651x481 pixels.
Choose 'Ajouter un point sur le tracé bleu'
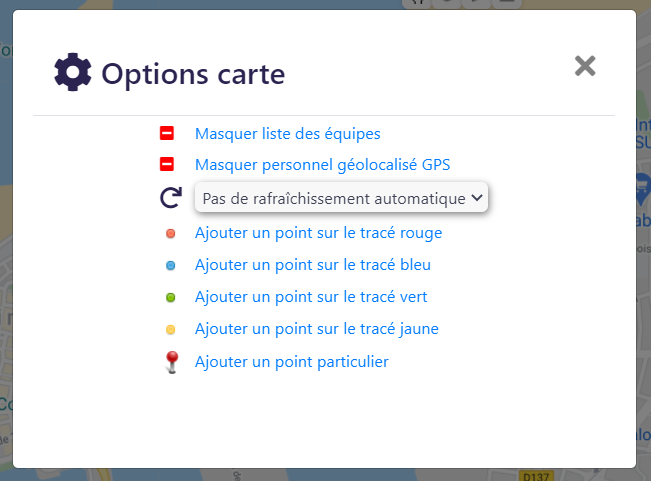point(313,265)
